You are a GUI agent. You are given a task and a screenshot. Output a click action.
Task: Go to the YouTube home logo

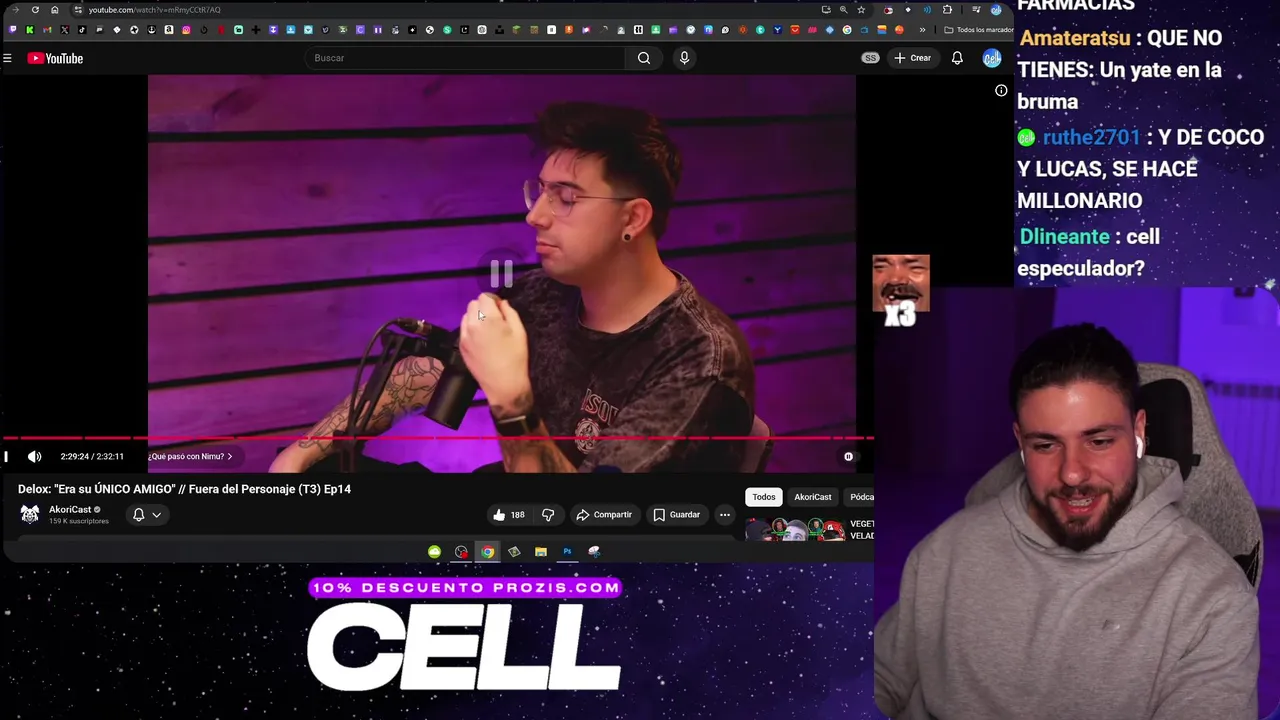tap(55, 58)
